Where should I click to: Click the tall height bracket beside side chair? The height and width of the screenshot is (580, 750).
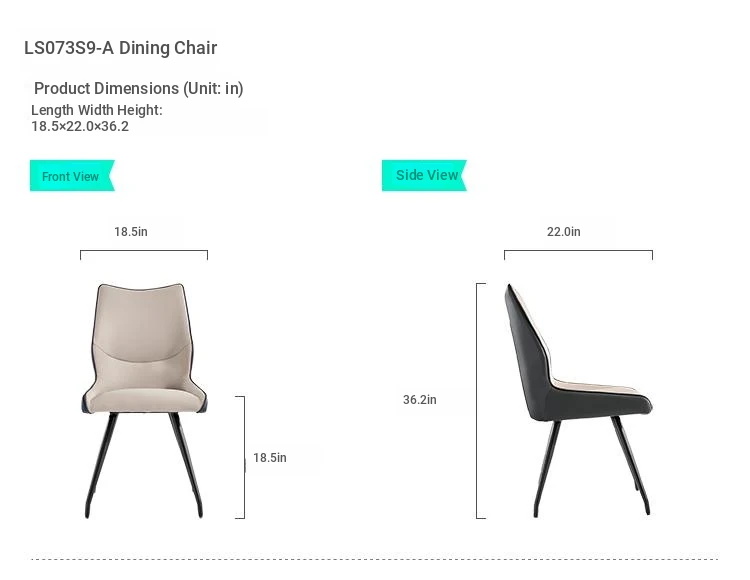481,401
